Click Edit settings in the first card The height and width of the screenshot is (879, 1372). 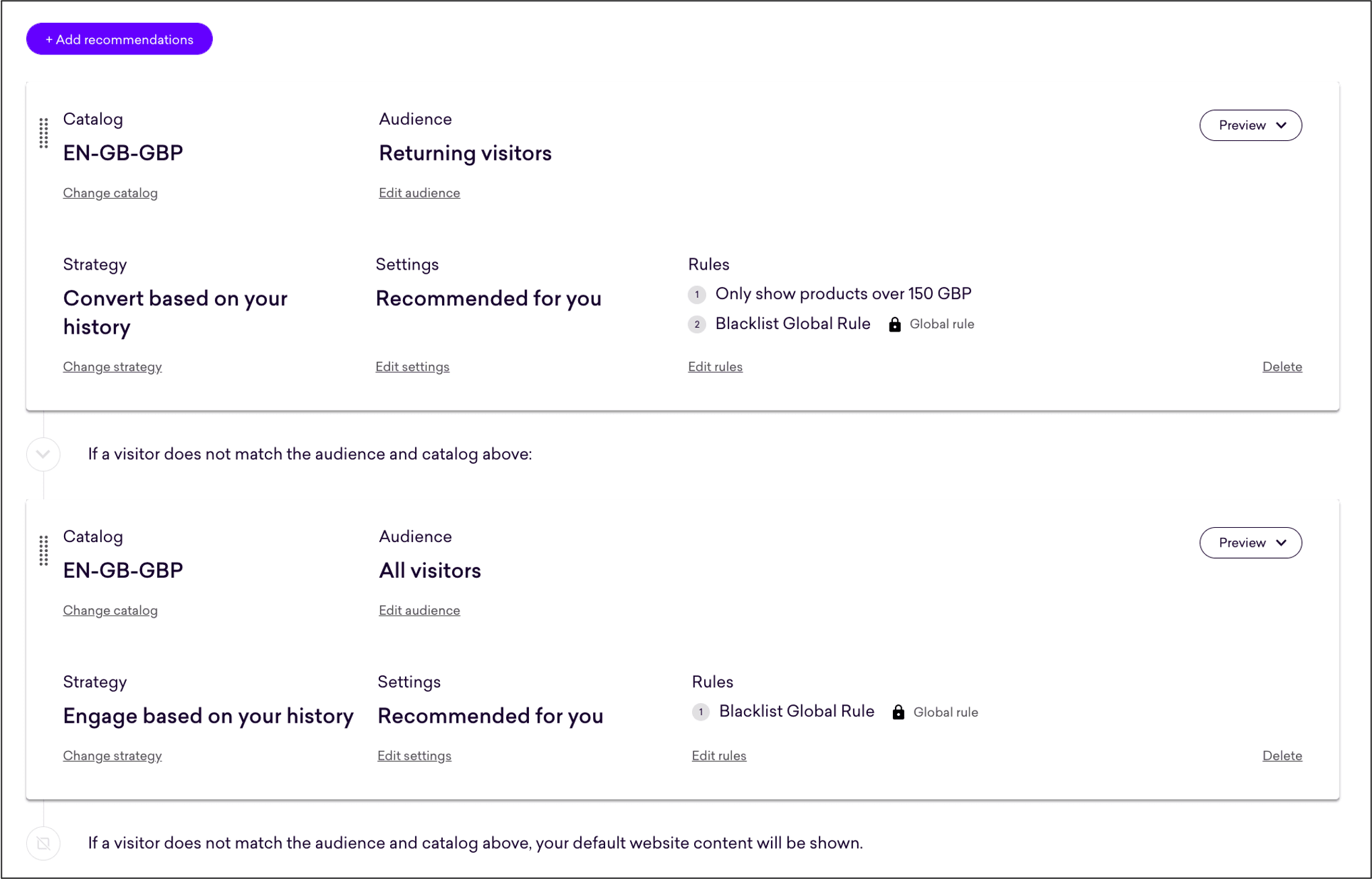coord(412,367)
